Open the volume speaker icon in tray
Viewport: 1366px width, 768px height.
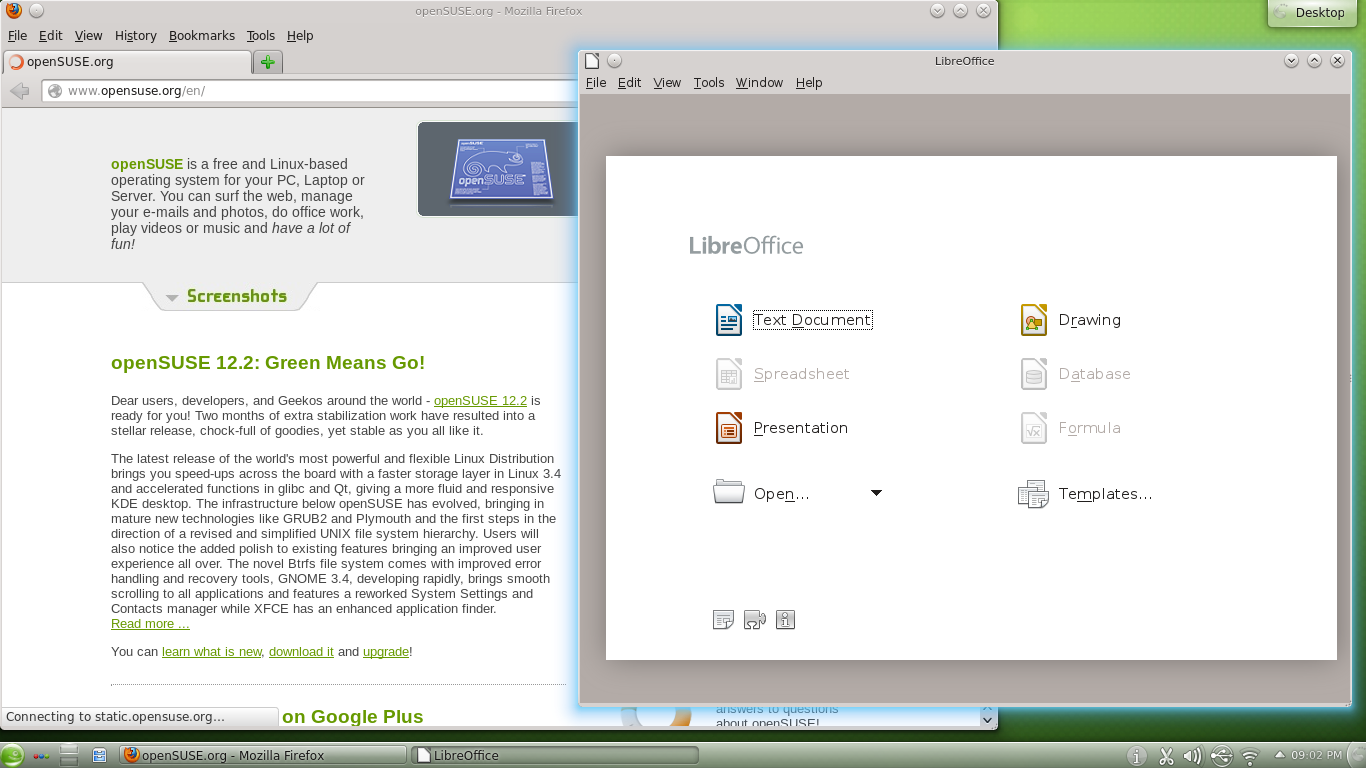[x=1193, y=756]
